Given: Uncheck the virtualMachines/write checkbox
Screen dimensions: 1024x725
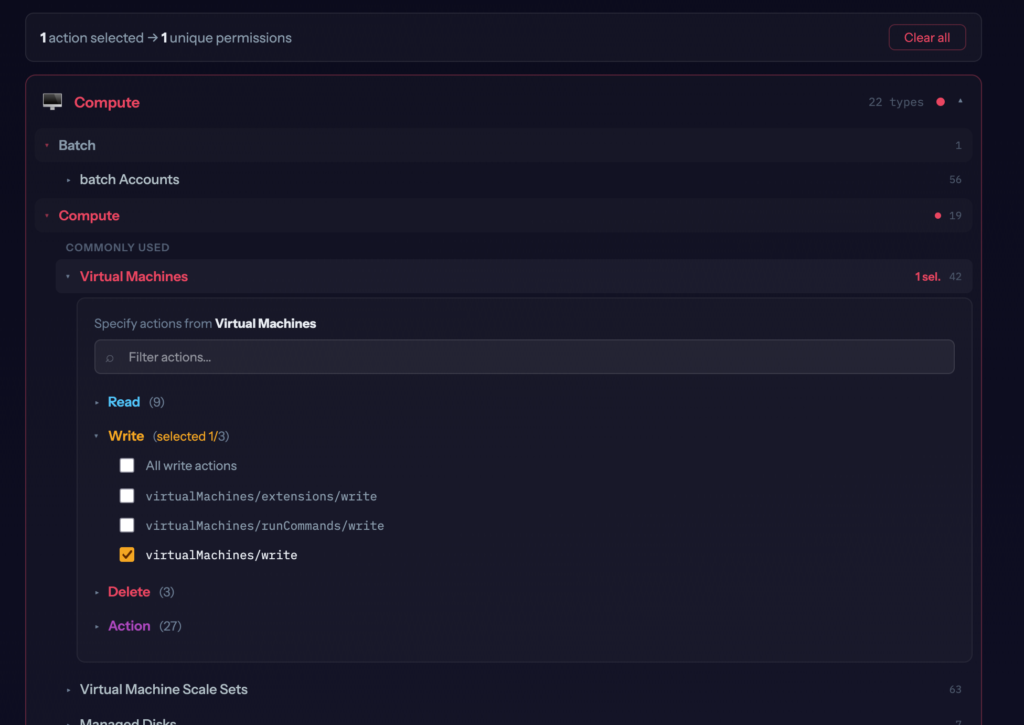Looking at the screenshot, I should point(127,555).
